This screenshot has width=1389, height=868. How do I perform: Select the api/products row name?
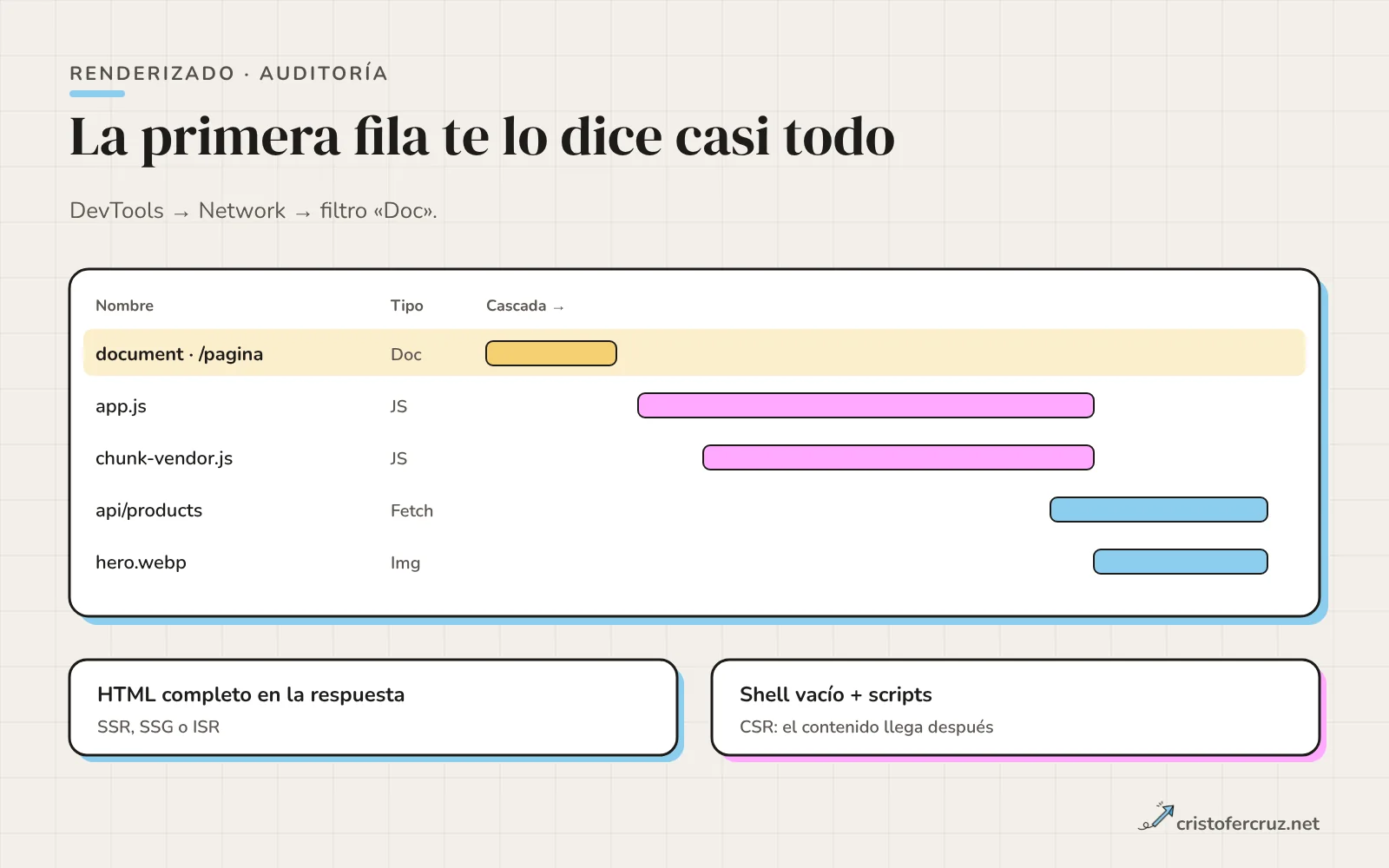(x=148, y=510)
